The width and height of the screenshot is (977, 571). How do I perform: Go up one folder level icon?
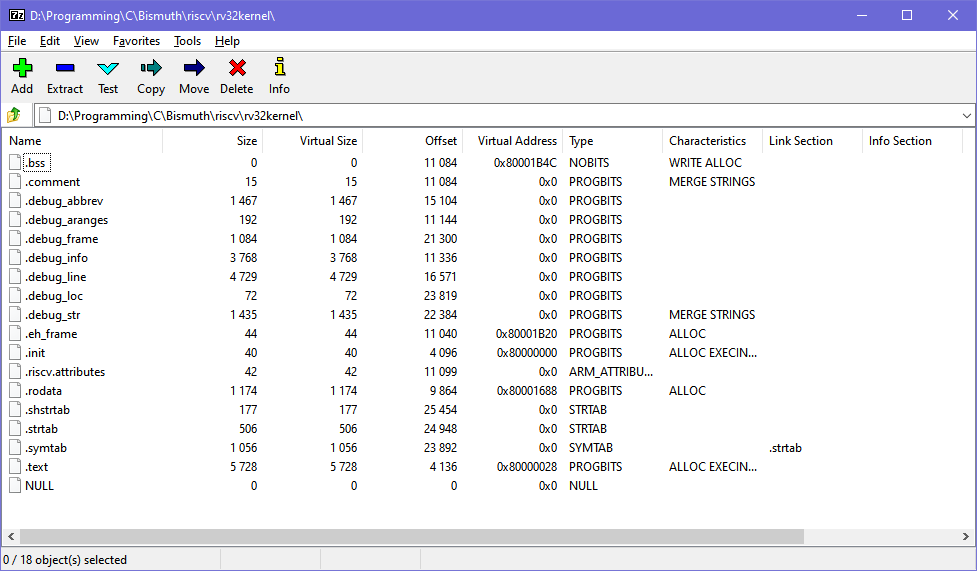[x=14, y=115]
